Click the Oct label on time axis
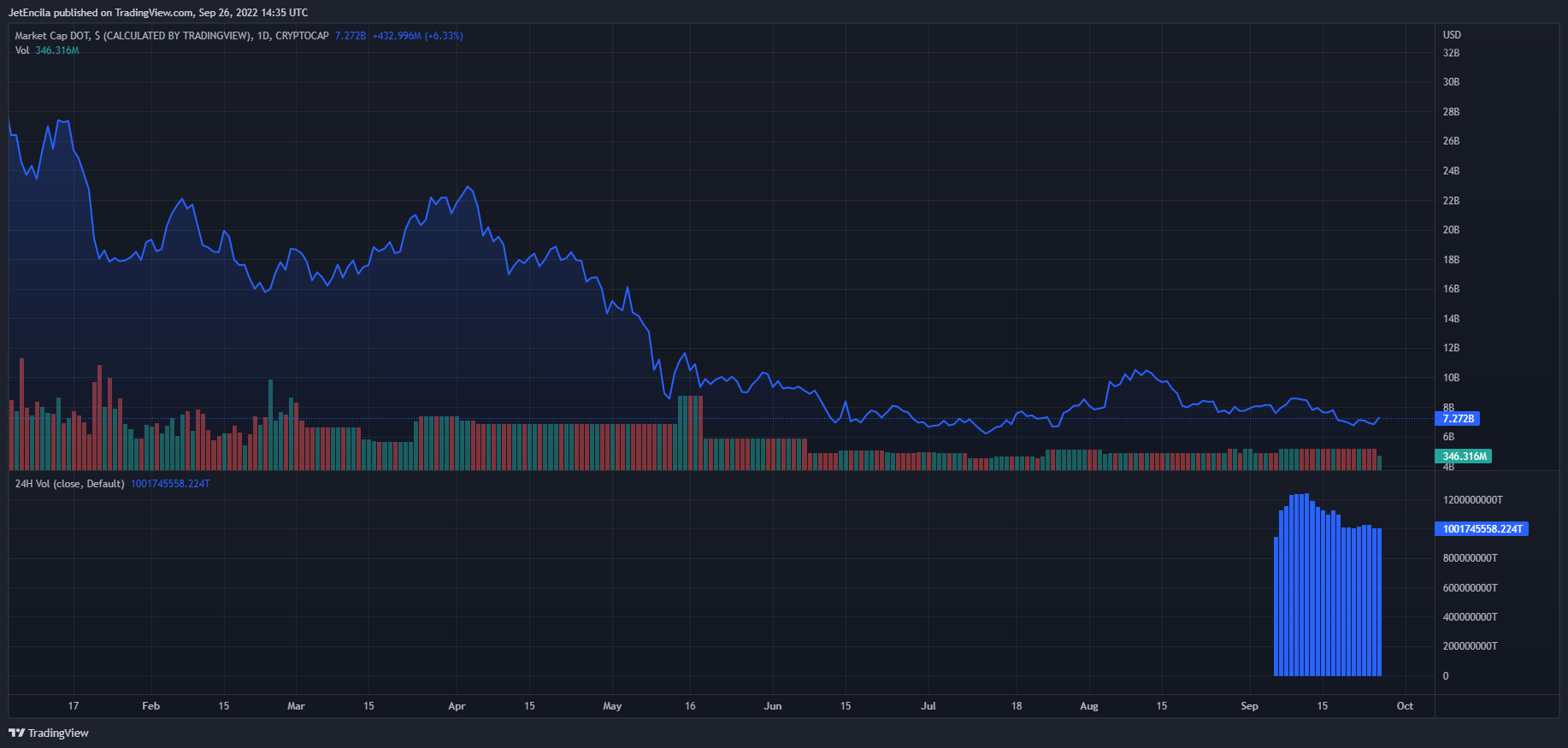Image resolution: width=1568 pixels, height=748 pixels. [x=1405, y=706]
